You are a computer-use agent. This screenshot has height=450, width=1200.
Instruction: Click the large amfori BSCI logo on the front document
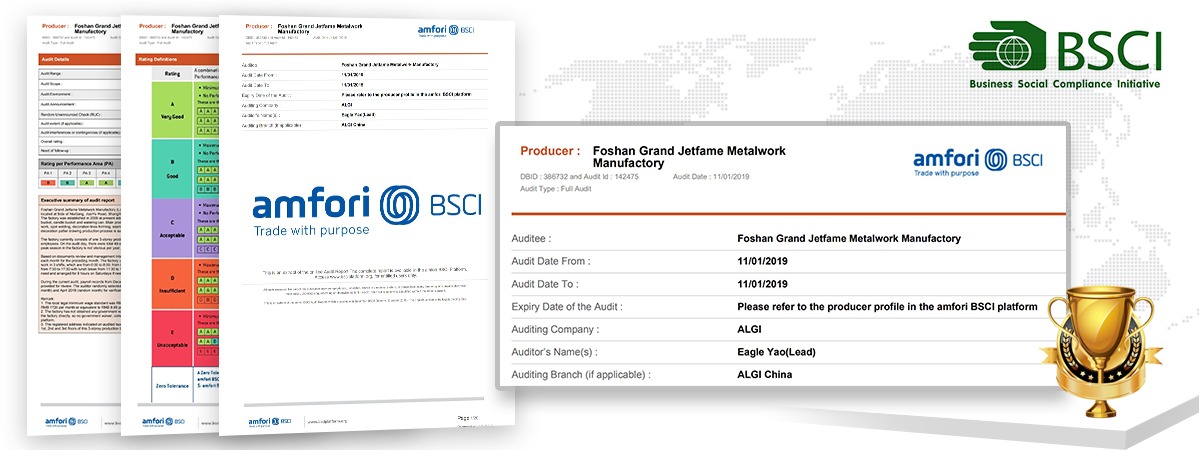[367, 212]
